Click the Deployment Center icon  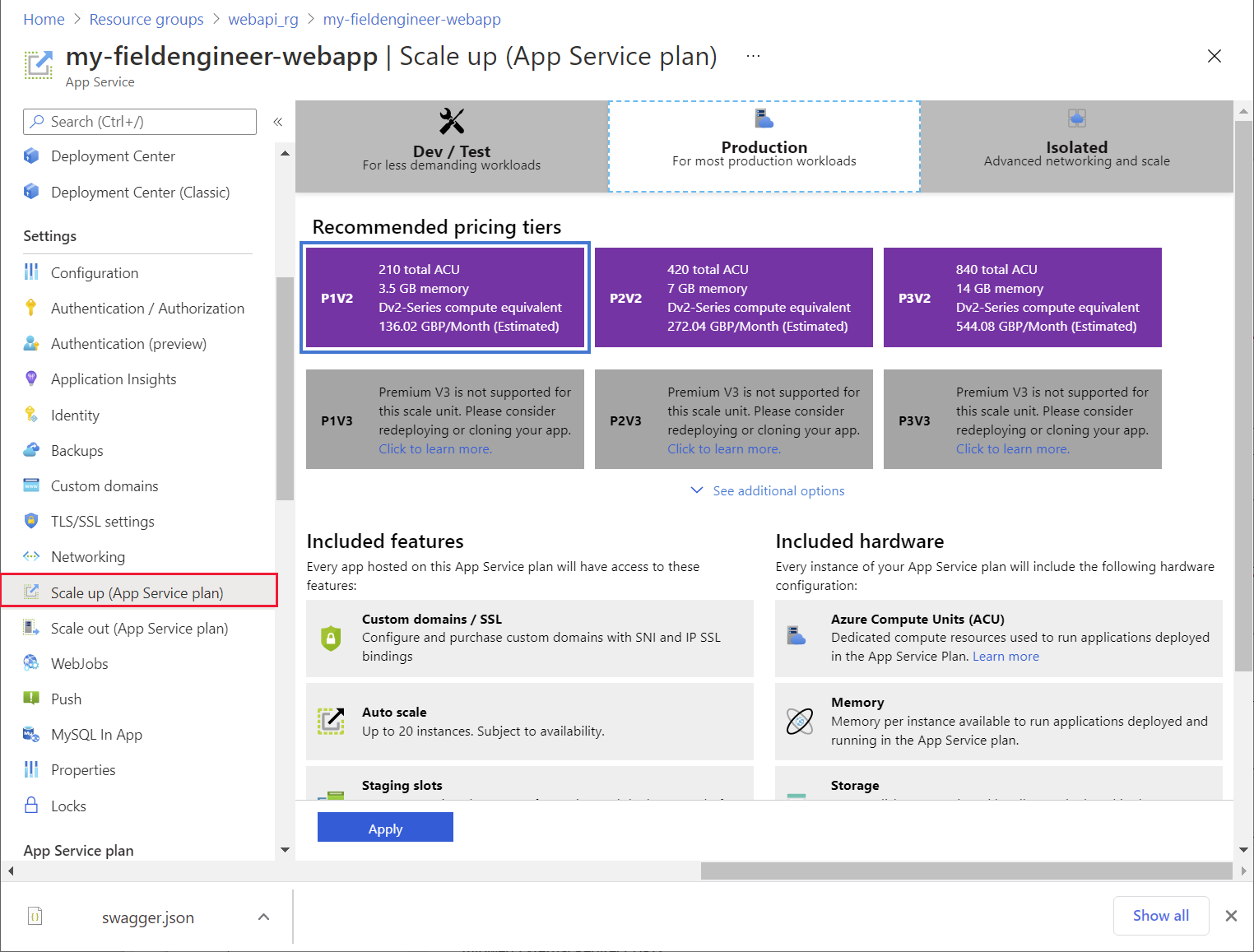(x=31, y=156)
